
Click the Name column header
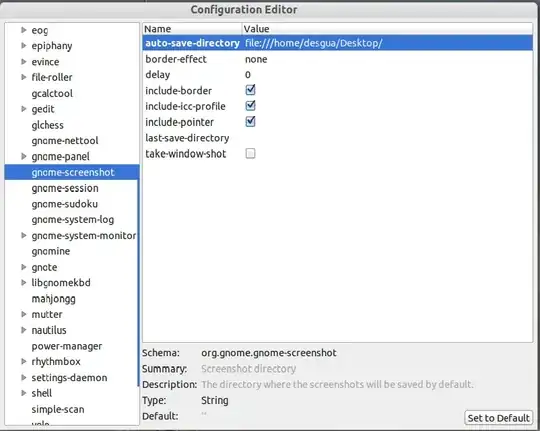coord(192,29)
